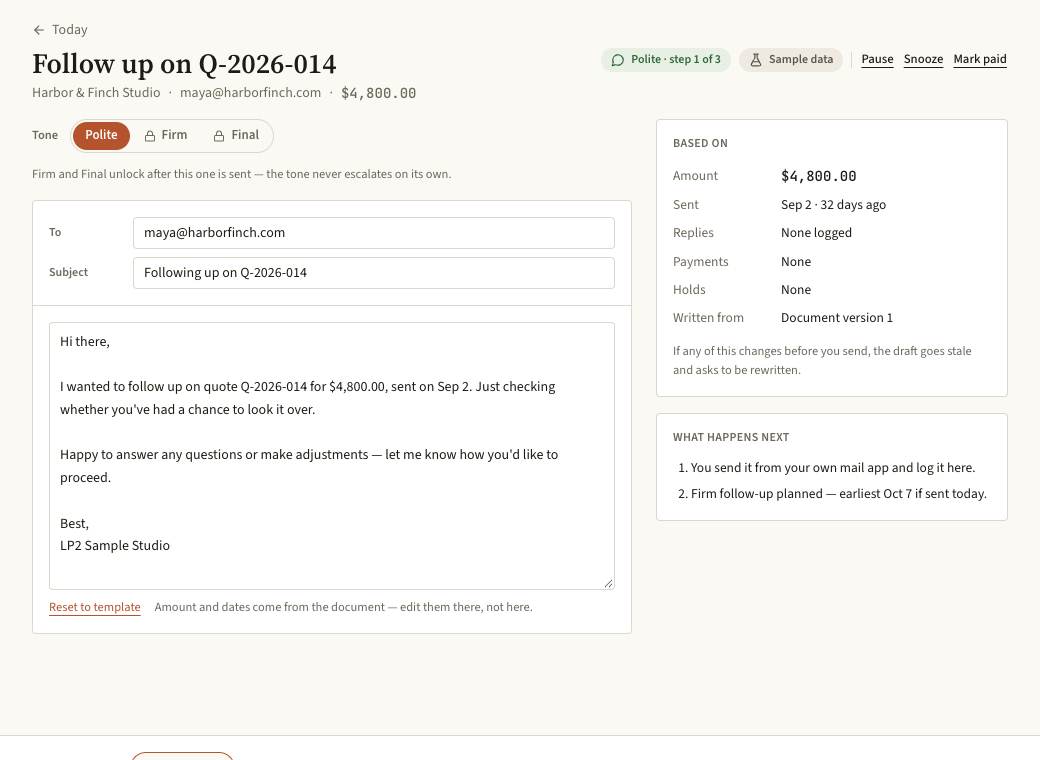
Task: Click the Amount value $4,800.00 in Based On
Action: 818,176
